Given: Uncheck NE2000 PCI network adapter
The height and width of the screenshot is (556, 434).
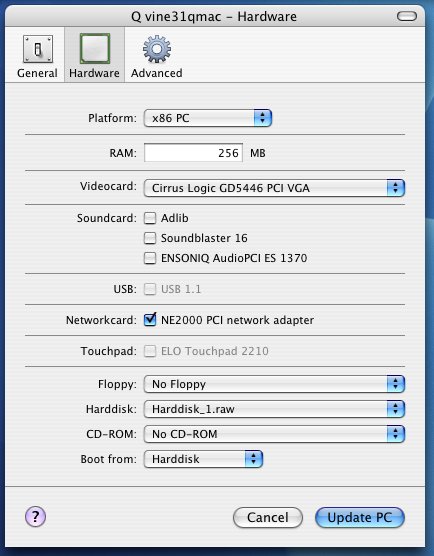Looking at the screenshot, I should 150,320.
